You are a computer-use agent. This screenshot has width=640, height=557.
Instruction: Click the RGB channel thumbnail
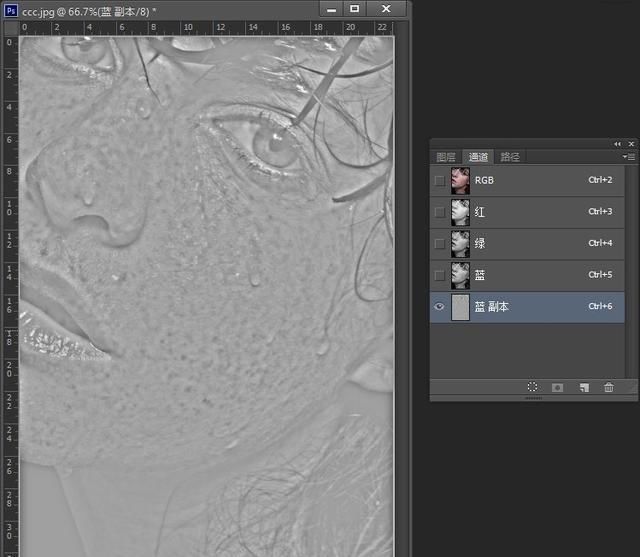pos(461,181)
